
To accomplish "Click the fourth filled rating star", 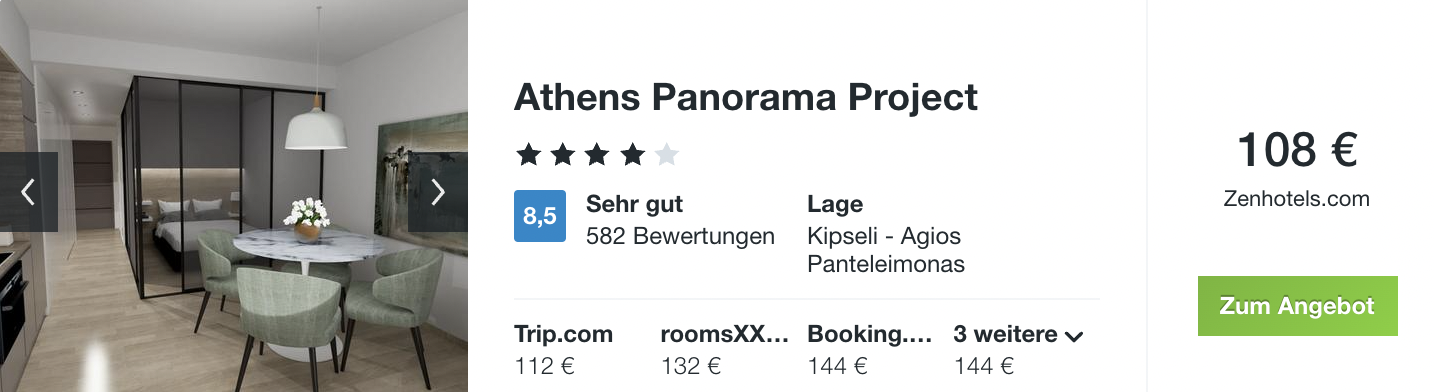I will coord(632,155).
